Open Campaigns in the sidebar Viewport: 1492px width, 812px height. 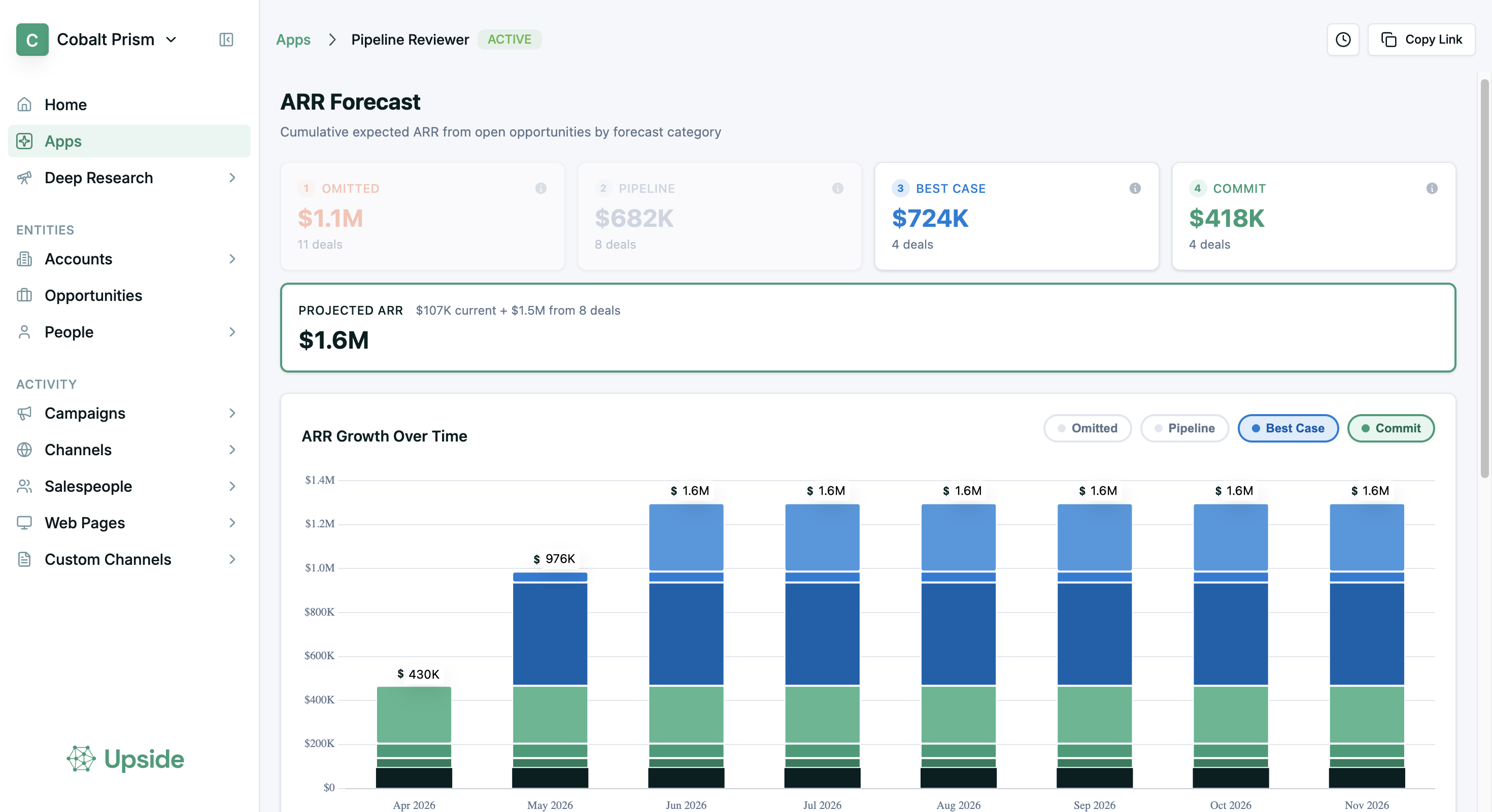tap(129, 413)
